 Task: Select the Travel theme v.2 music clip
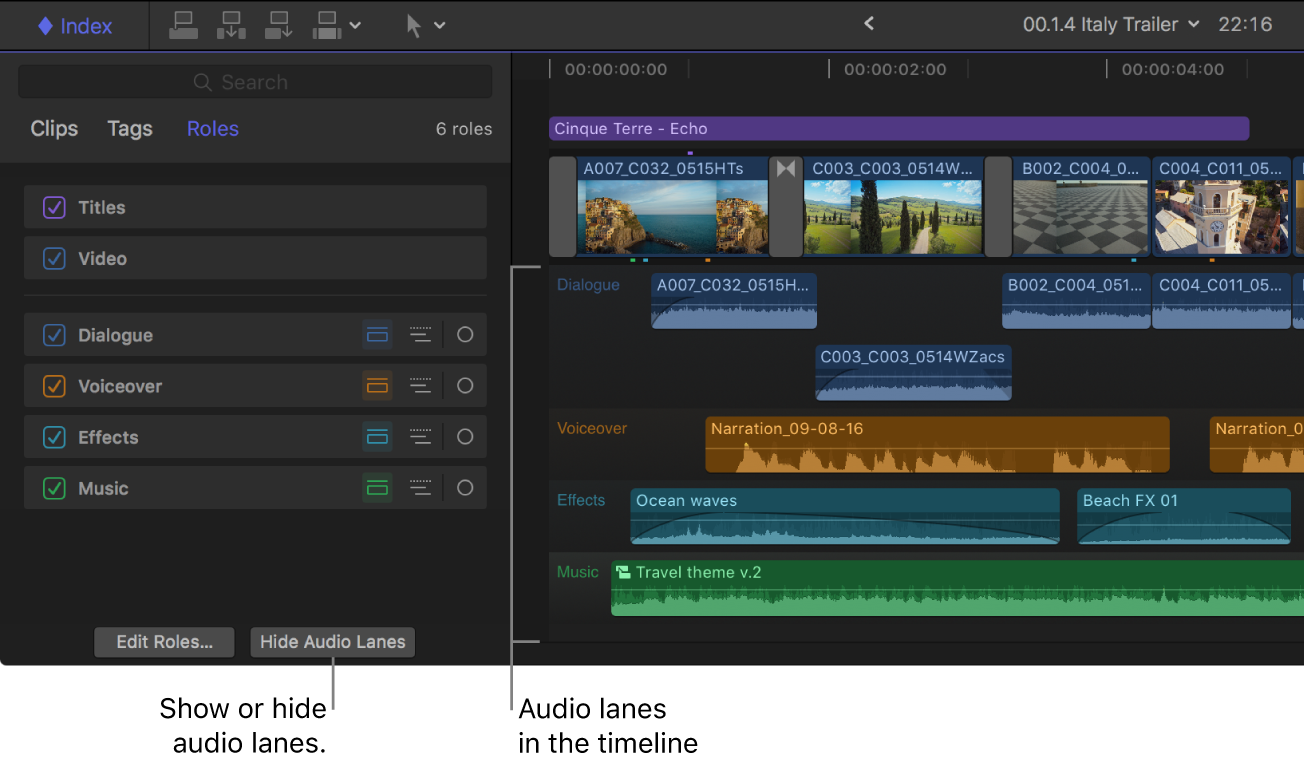900,588
